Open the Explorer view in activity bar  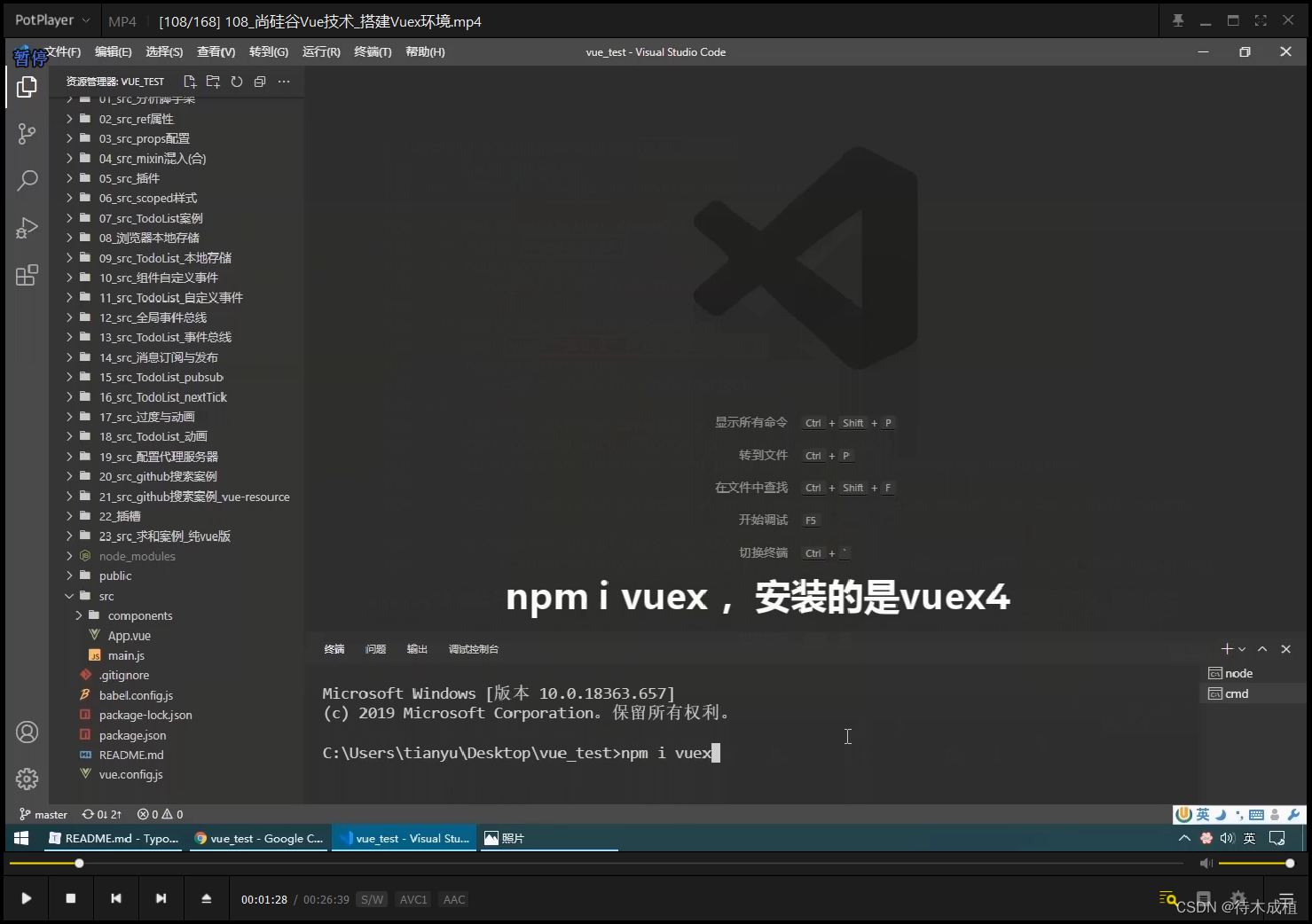click(27, 87)
